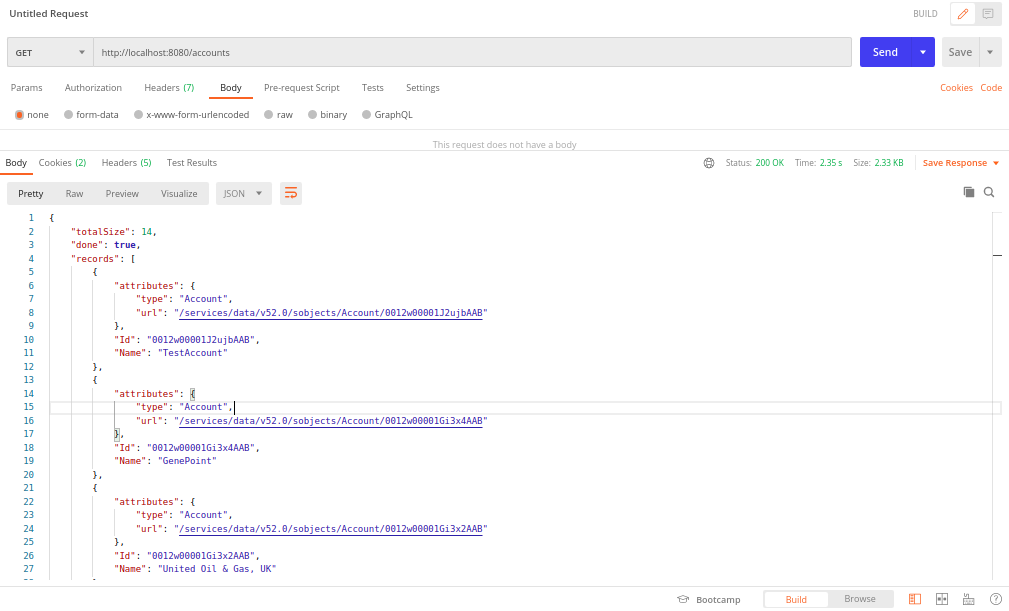
Task: Open the Save Response dropdown
Action: click(x=961, y=163)
